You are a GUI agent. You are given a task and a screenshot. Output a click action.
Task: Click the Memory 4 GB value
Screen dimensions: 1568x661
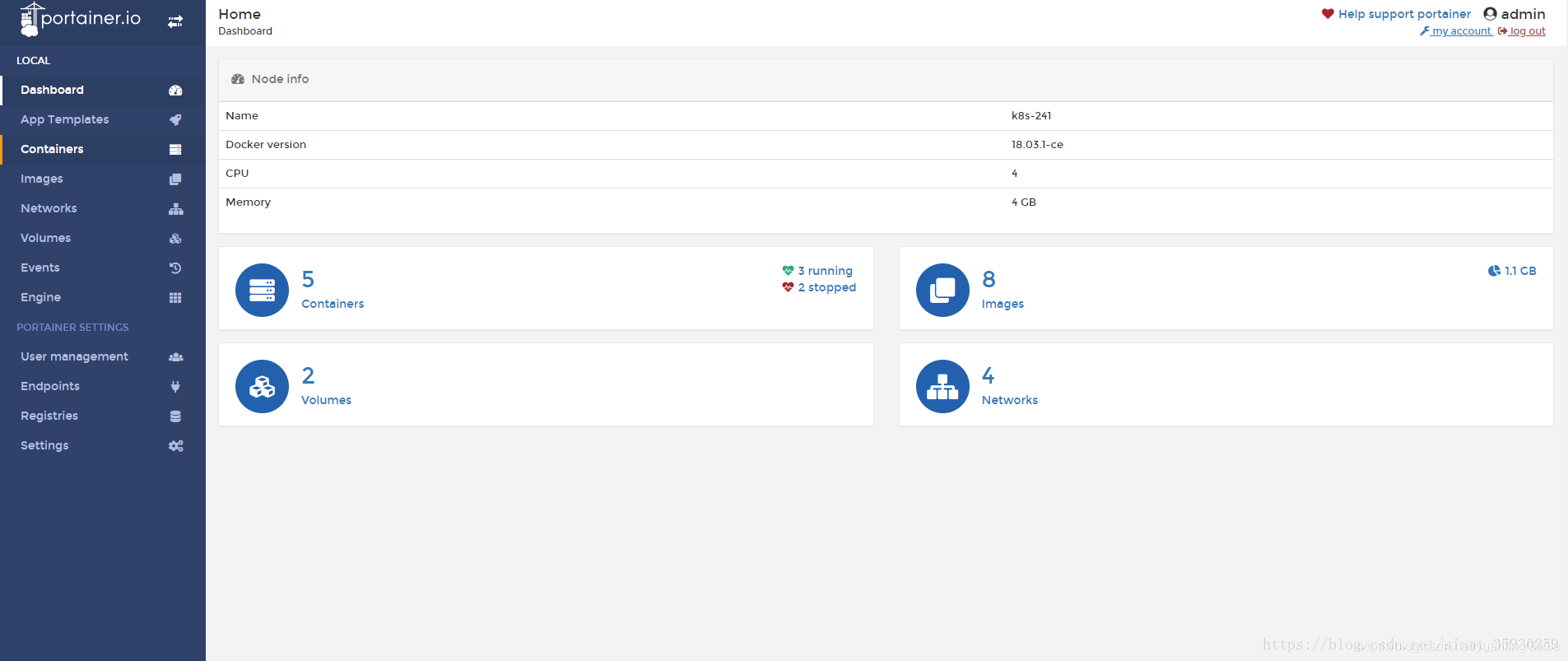click(x=1024, y=202)
